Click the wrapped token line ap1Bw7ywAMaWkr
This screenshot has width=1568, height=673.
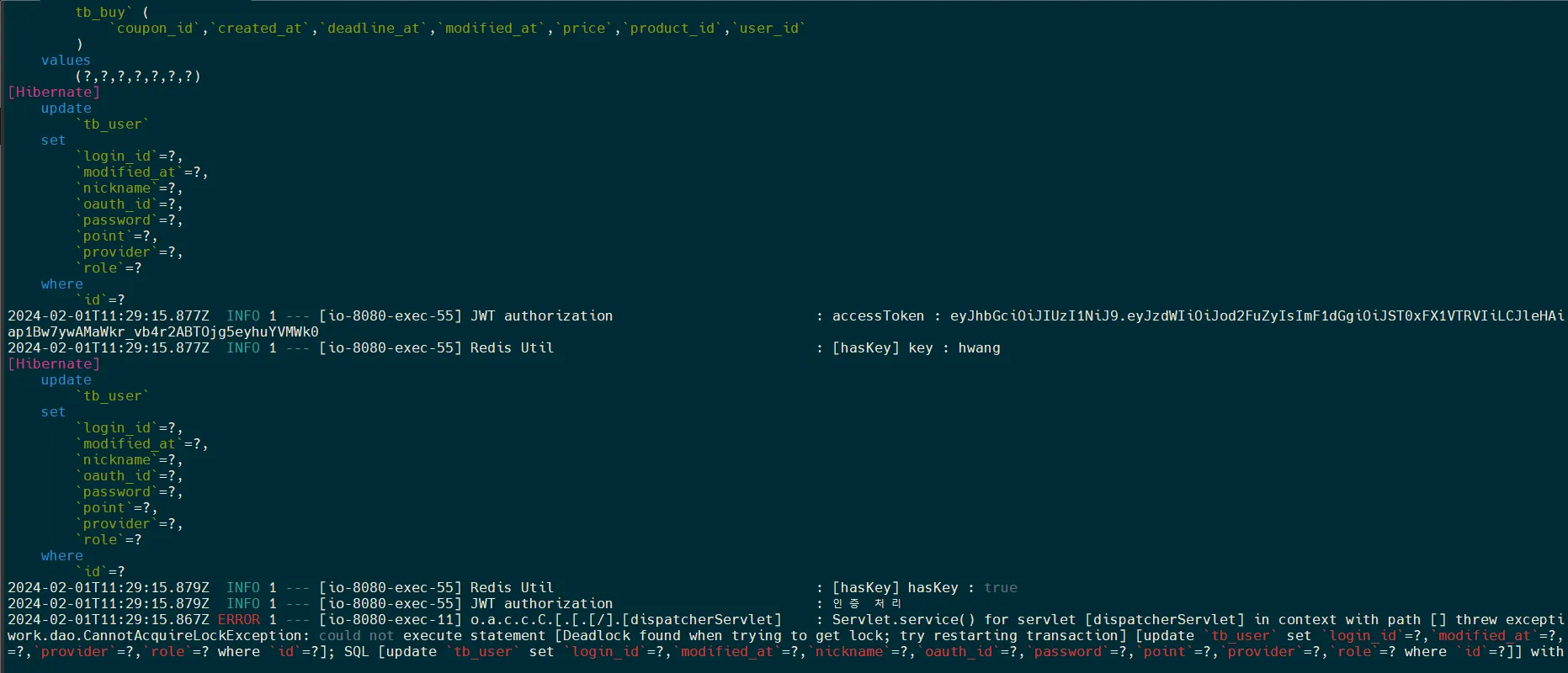163,332
